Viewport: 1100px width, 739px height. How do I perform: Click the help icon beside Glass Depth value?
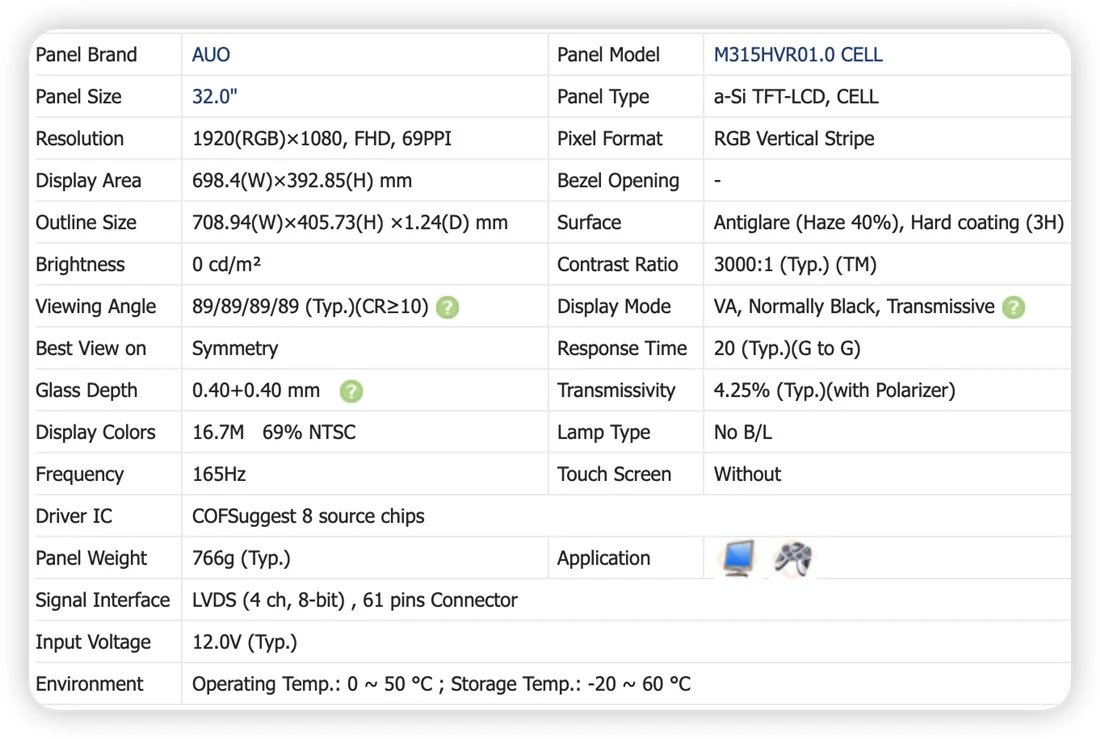coord(351,391)
